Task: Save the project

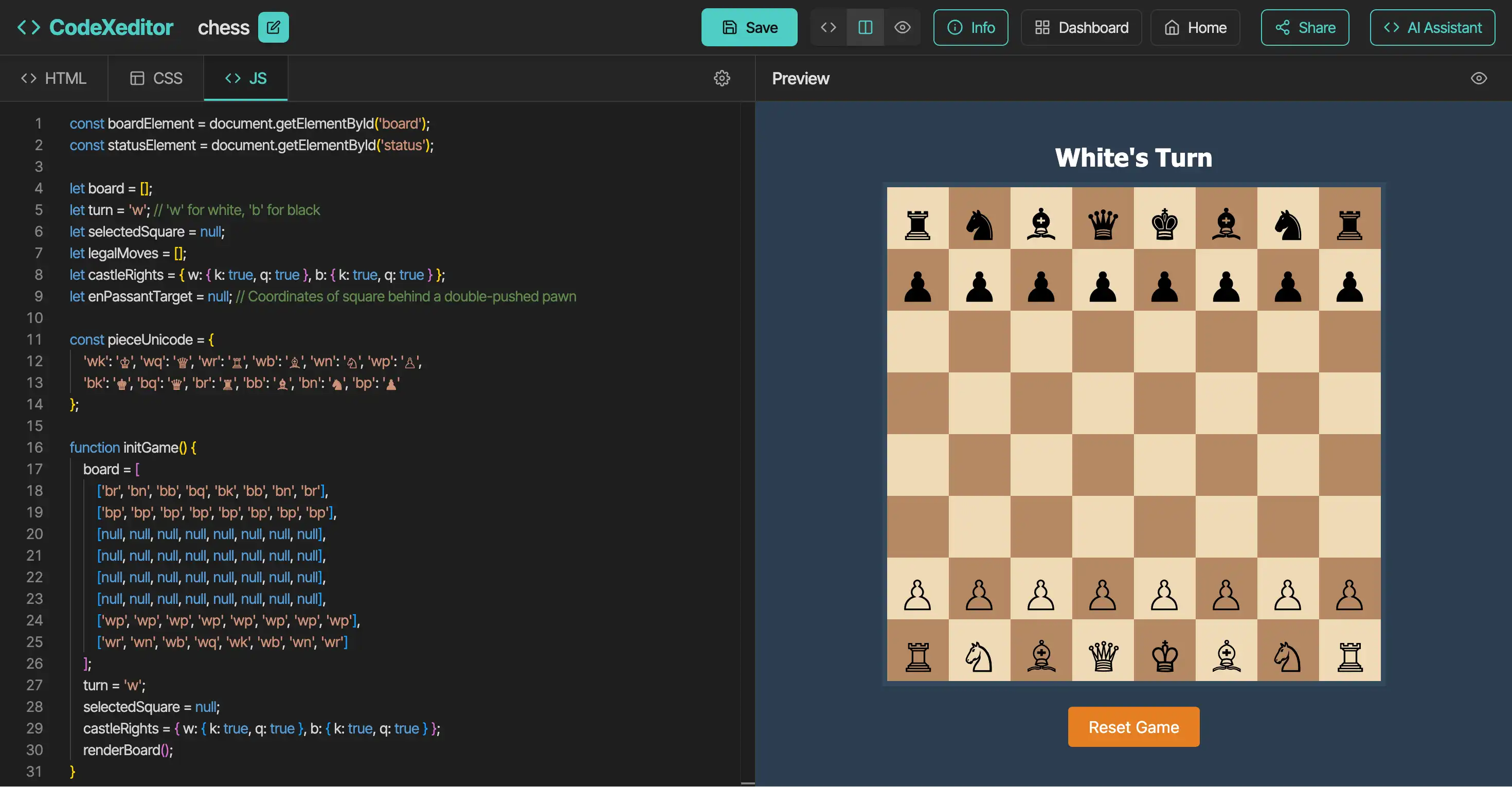Action: [749, 27]
